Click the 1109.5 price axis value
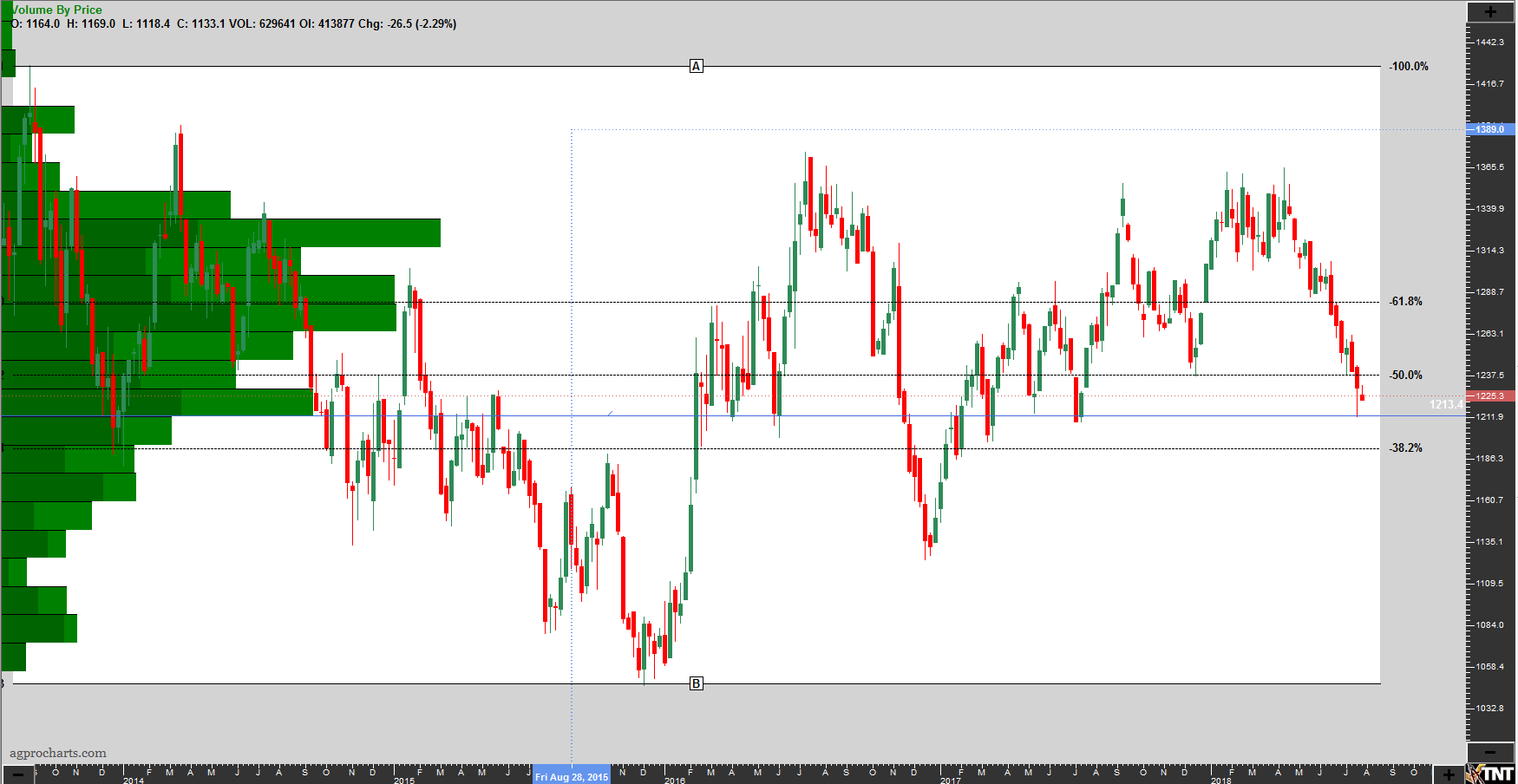This screenshot has width=1518, height=784. [1490, 584]
